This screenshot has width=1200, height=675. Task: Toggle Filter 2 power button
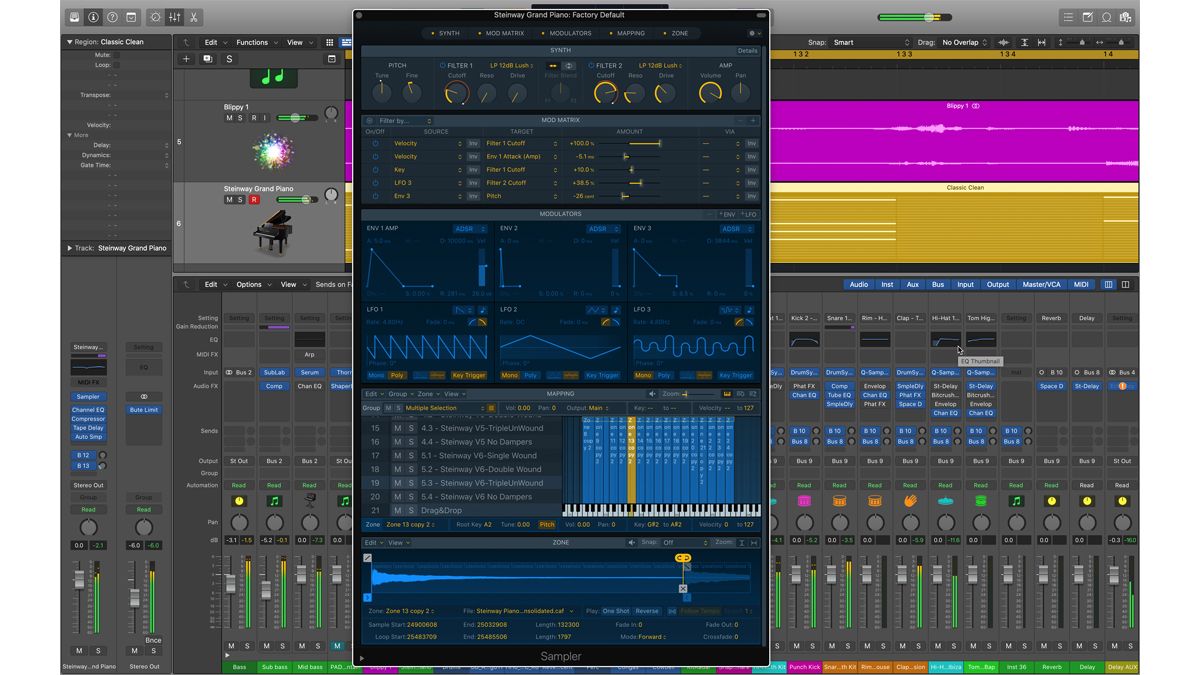pos(591,66)
